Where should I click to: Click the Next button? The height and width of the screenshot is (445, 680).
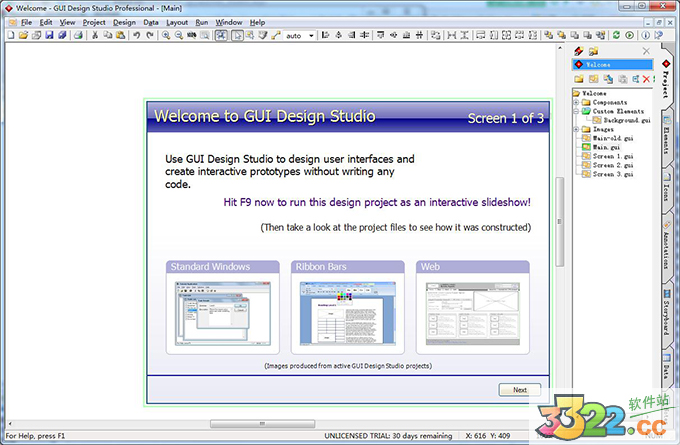point(519,390)
